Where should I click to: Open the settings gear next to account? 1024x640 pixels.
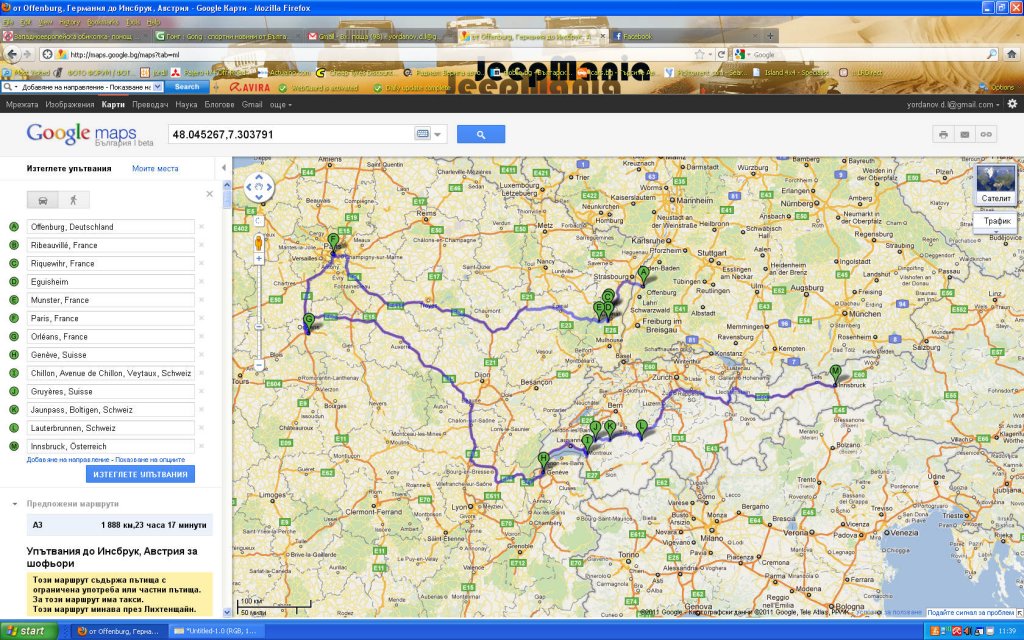(x=1012, y=104)
